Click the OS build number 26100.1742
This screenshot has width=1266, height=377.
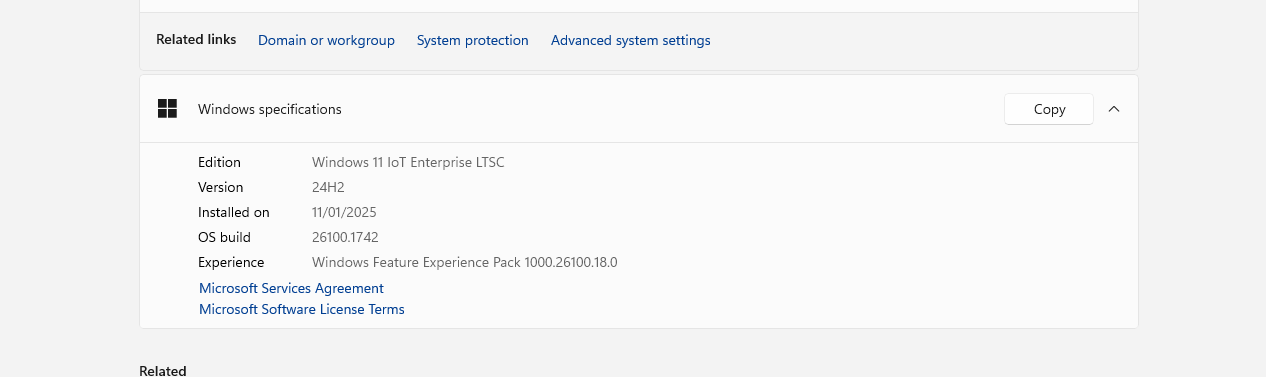[x=345, y=237]
